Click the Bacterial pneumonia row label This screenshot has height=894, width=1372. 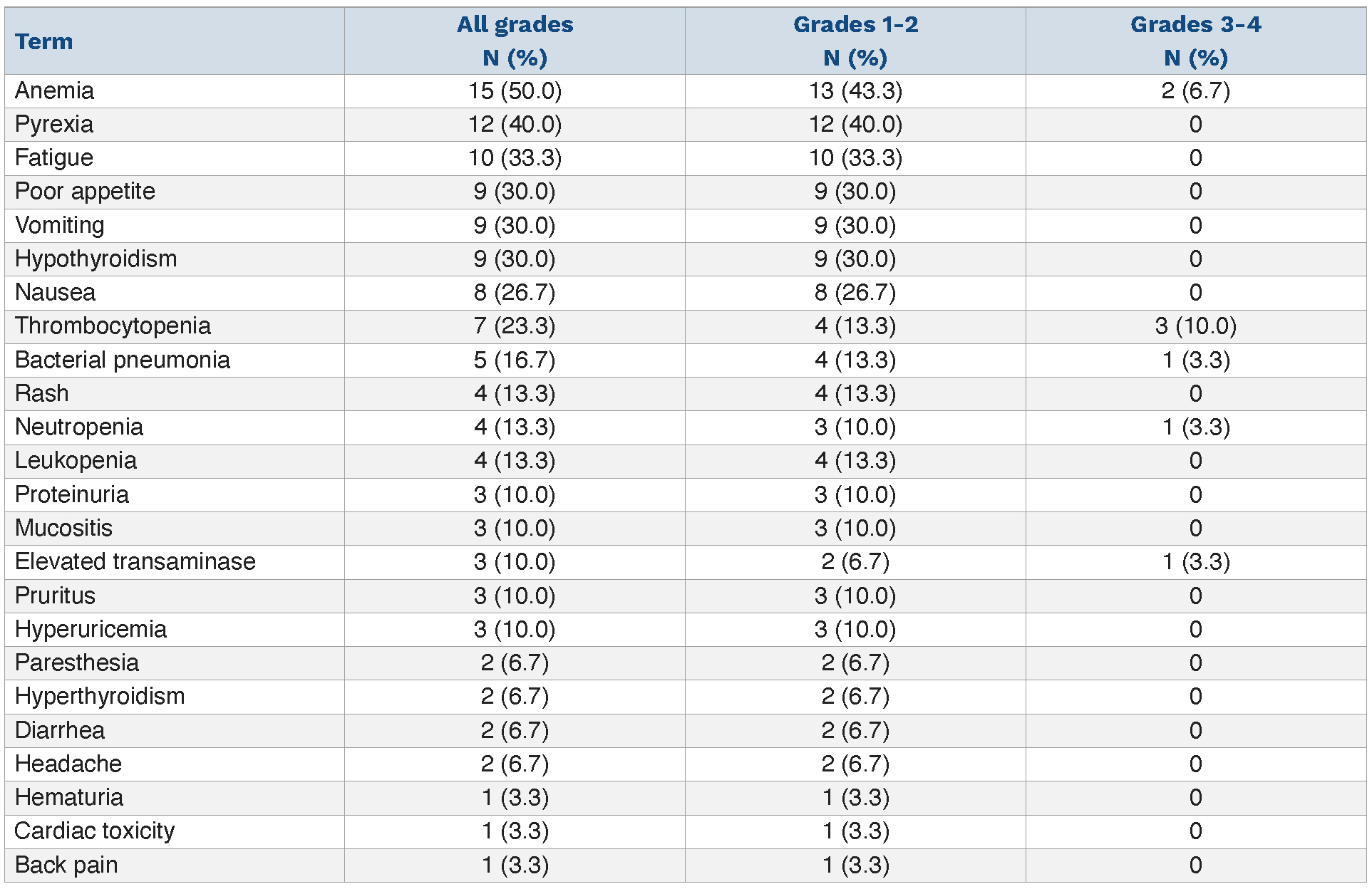pyautogui.click(x=123, y=360)
